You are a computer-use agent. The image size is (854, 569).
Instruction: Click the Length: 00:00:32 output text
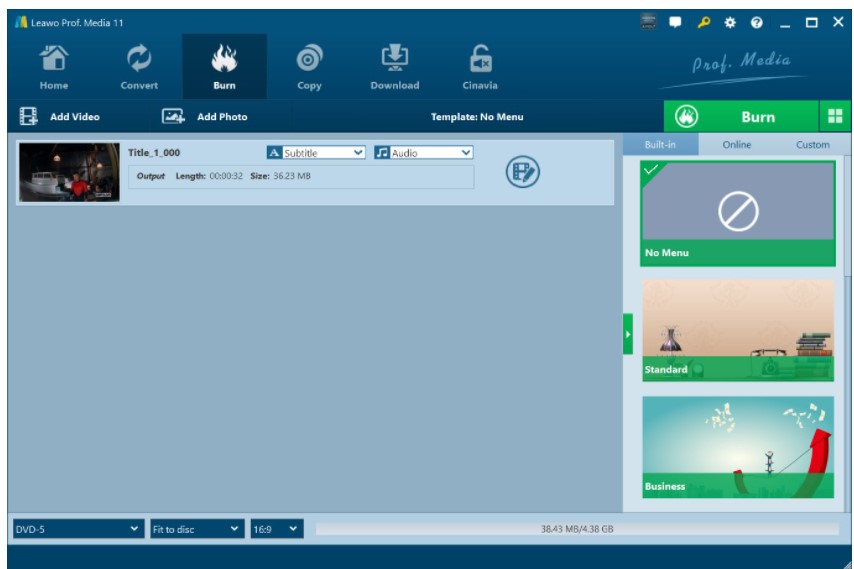(209, 176)
